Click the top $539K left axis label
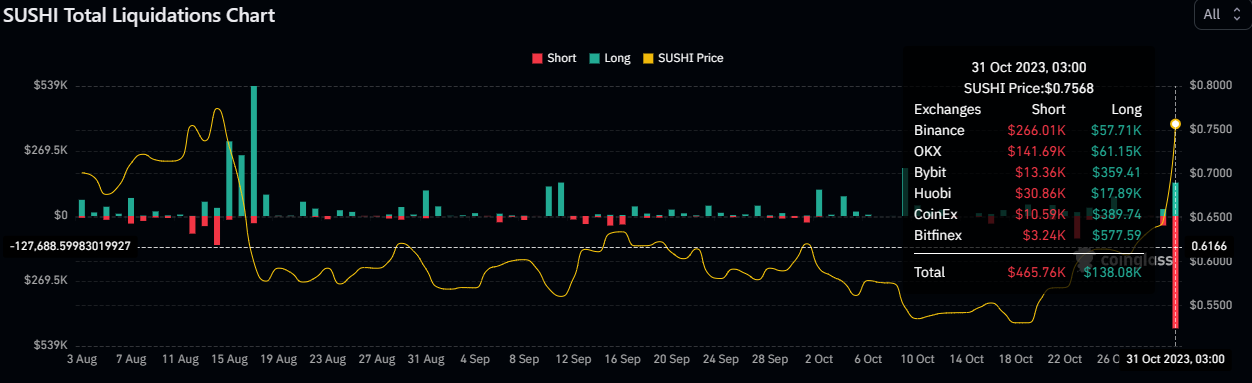The height and width of the screenshot is (383, 1252). point(50,86)
